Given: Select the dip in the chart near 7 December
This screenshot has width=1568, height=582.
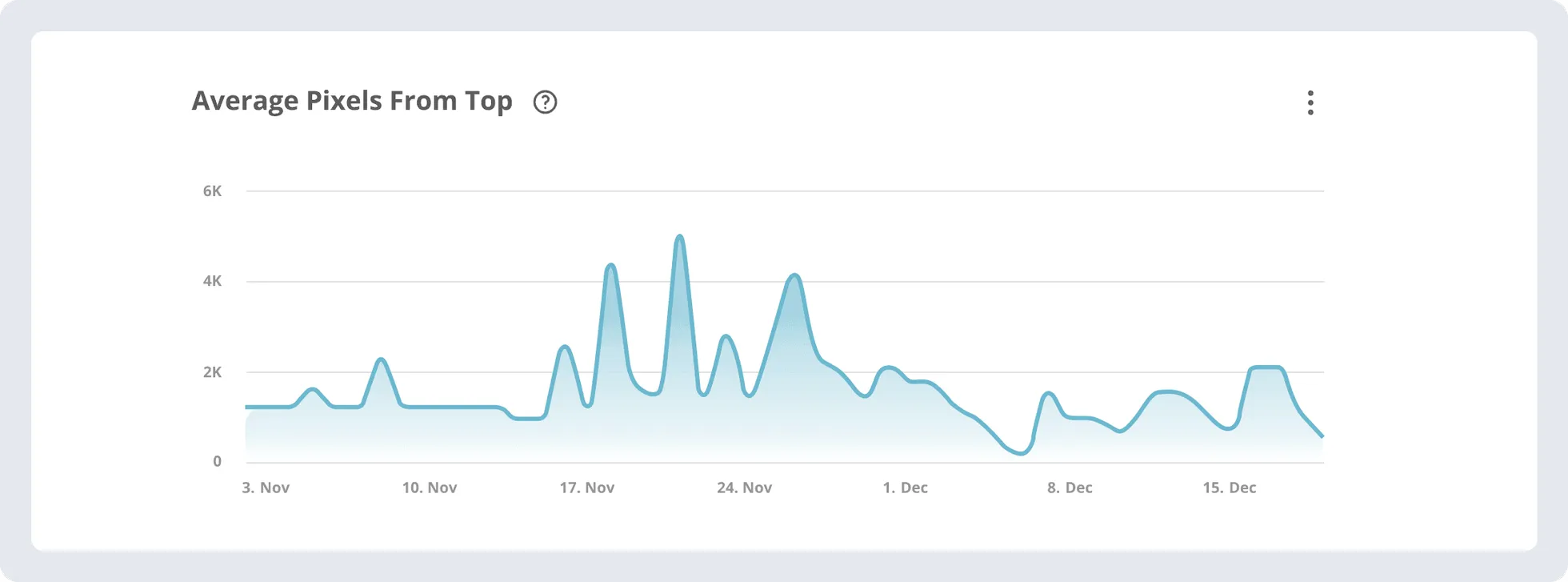Looking at the screenshot, I should pos(1018,455).
